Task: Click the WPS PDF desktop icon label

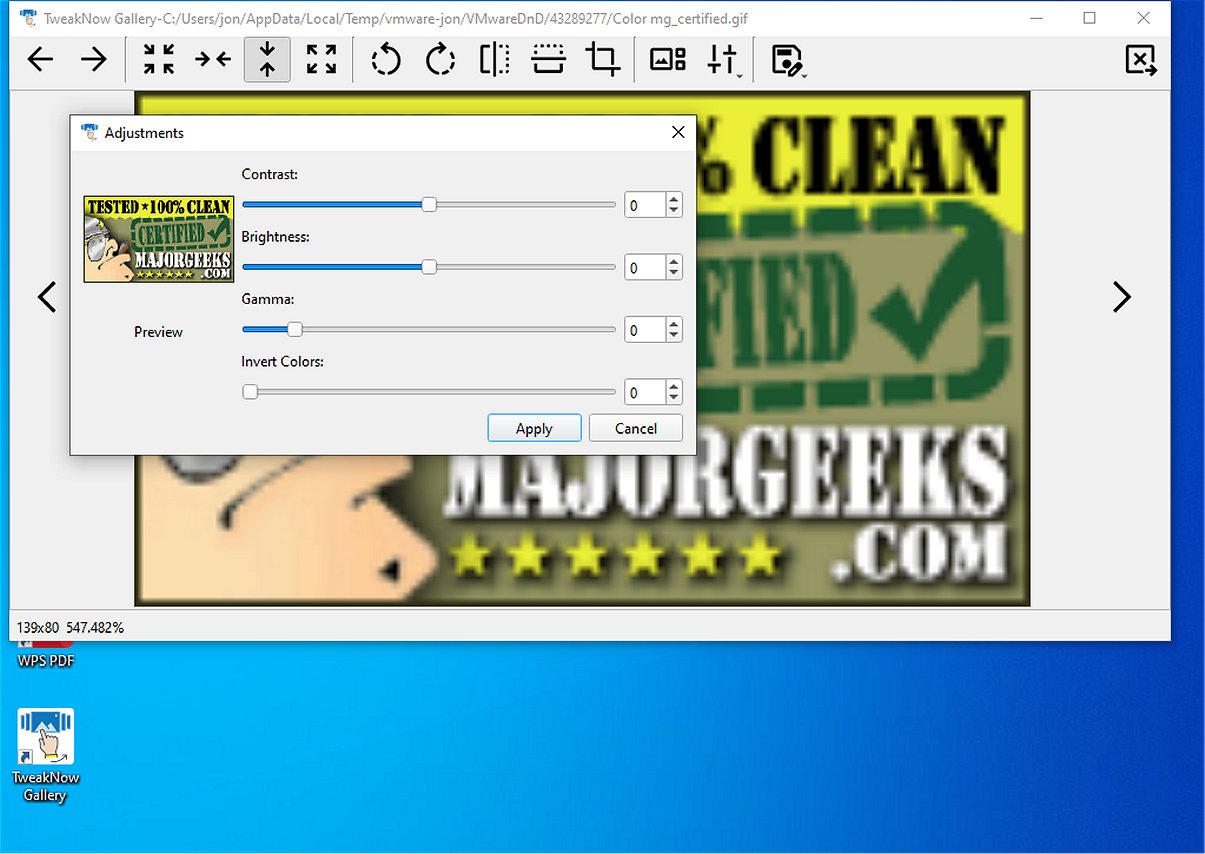Action: coord(46,661)
